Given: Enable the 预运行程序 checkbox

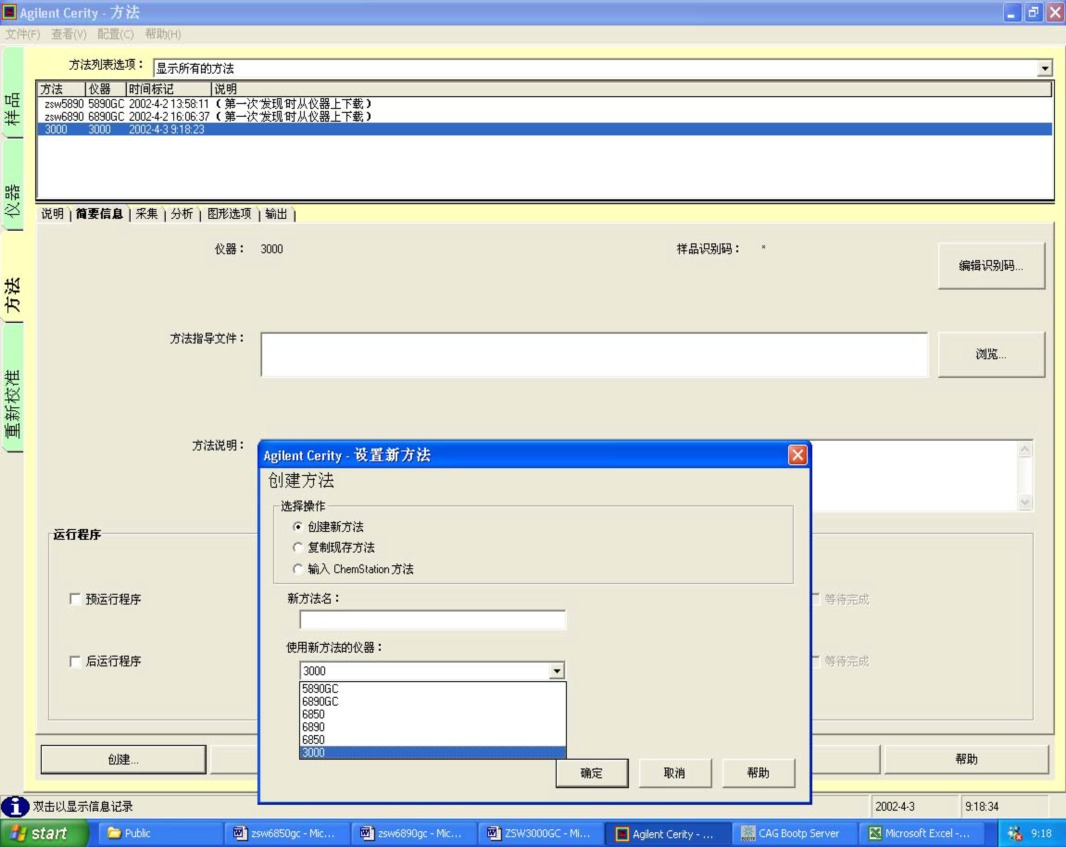Looking at the screenshot, I should click(75, 599).
